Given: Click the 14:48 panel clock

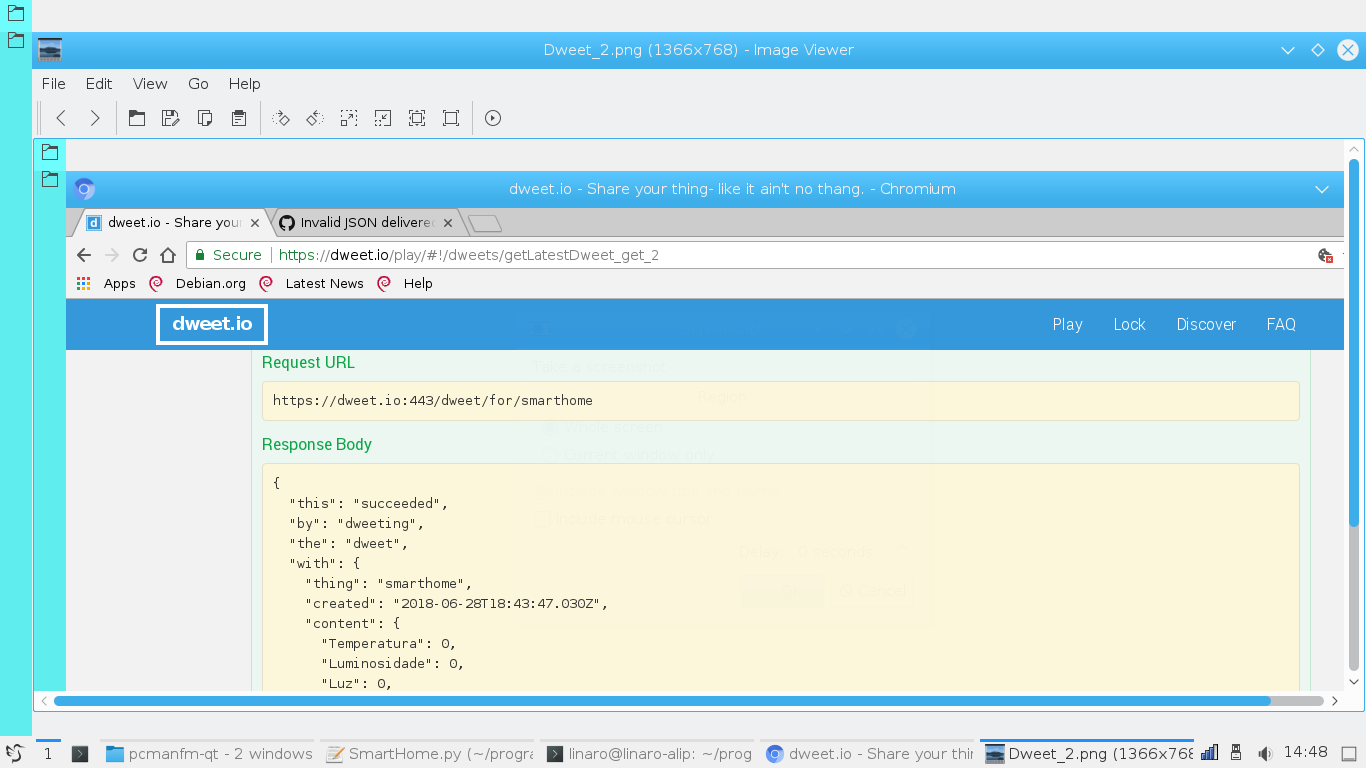Looking at the screenshot, I should click(1305, 753).
